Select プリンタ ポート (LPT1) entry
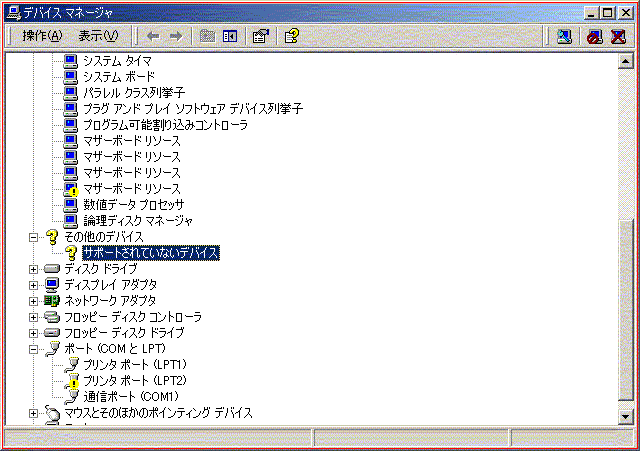Viewport: 640px width, 451px height. [135, 365]
